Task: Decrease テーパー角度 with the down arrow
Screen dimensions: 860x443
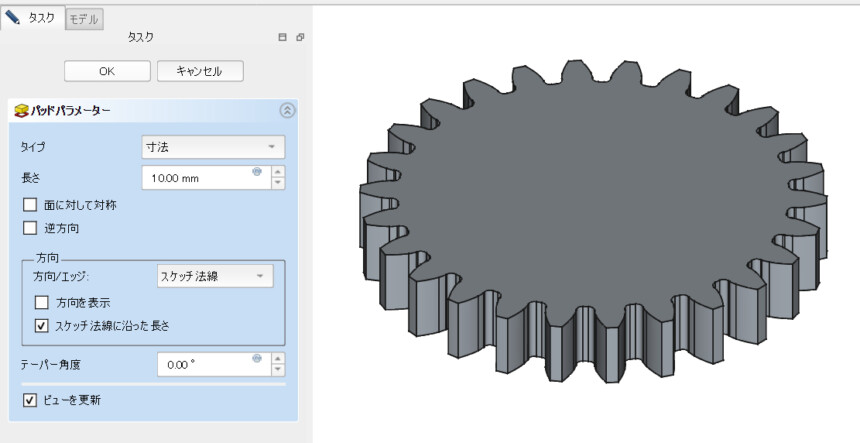Action: tap(278, 370)
